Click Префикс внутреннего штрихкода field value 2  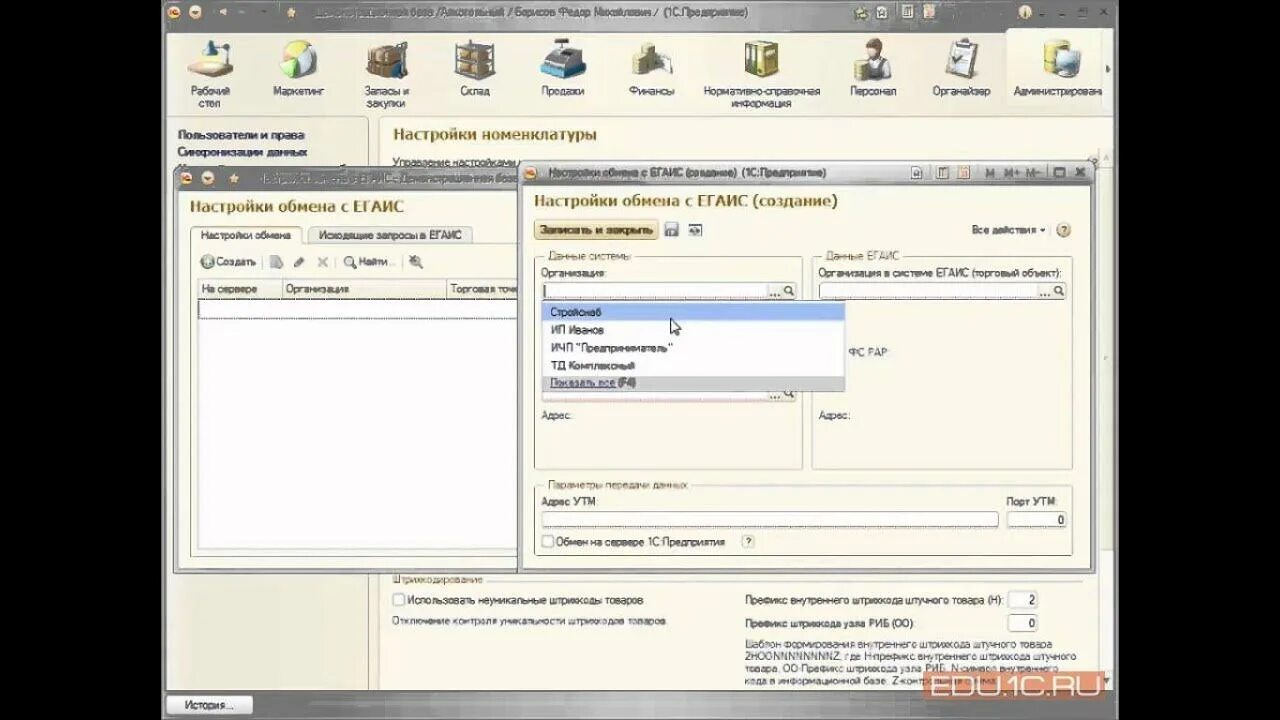1022,600
